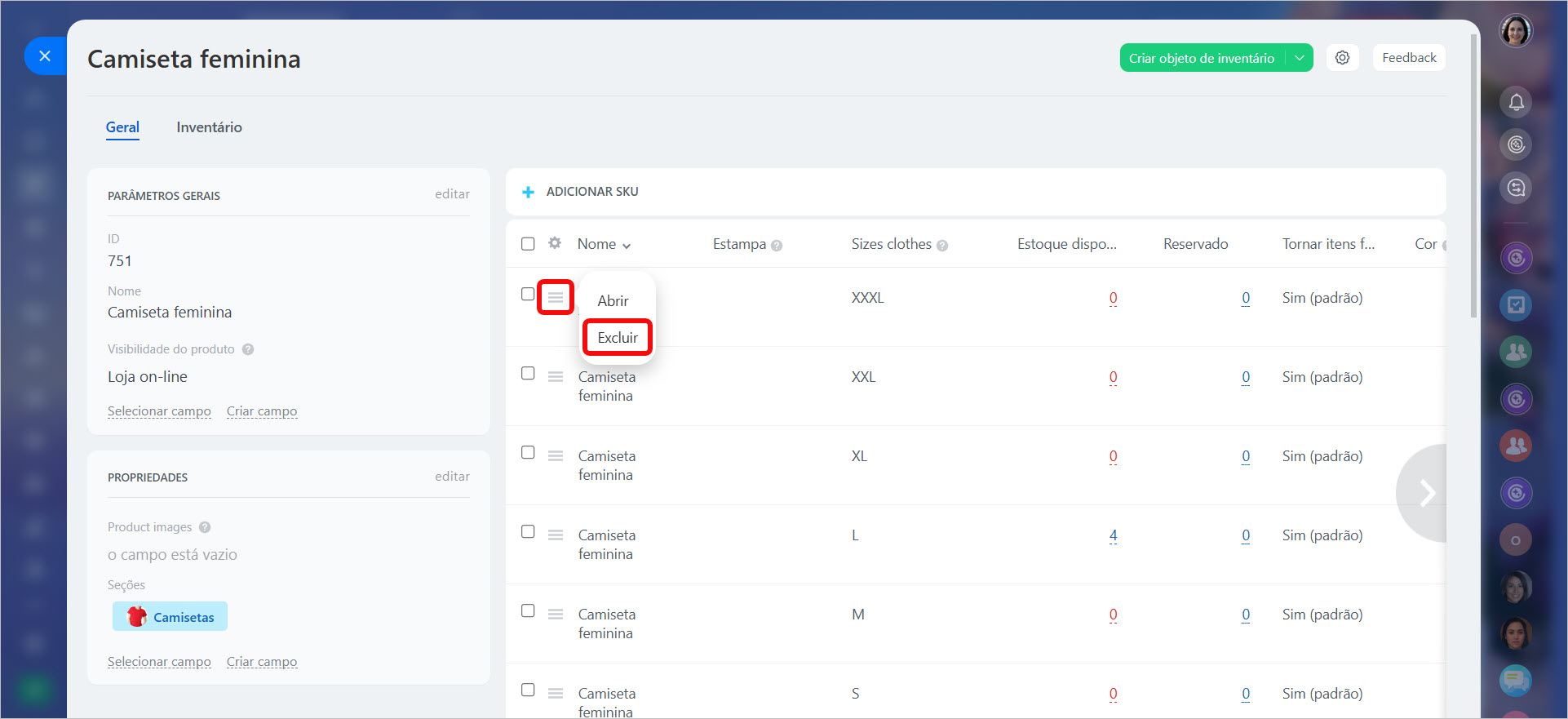This screenshot has width=1568, height=719.
Task: Open row menu for XXXL SKU
Action: tap(556, 297)
